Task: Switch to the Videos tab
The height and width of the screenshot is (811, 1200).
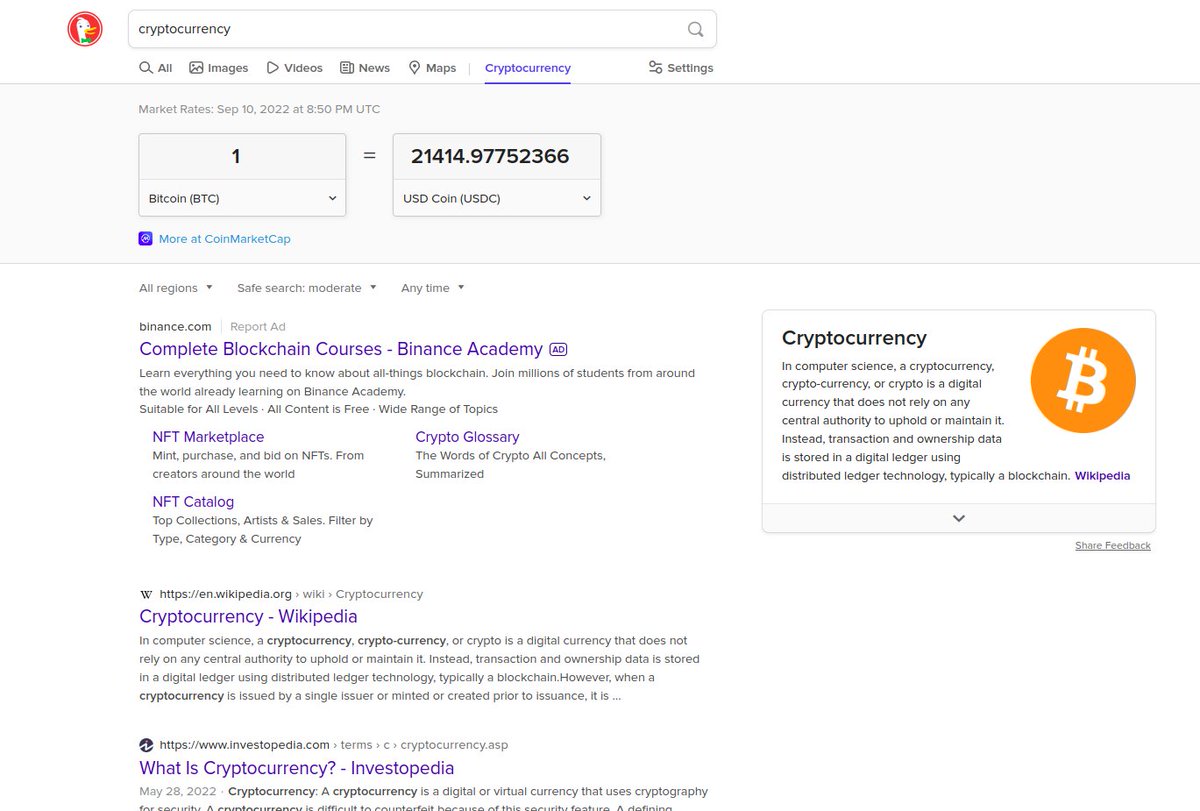Action: tap(294, 68)
